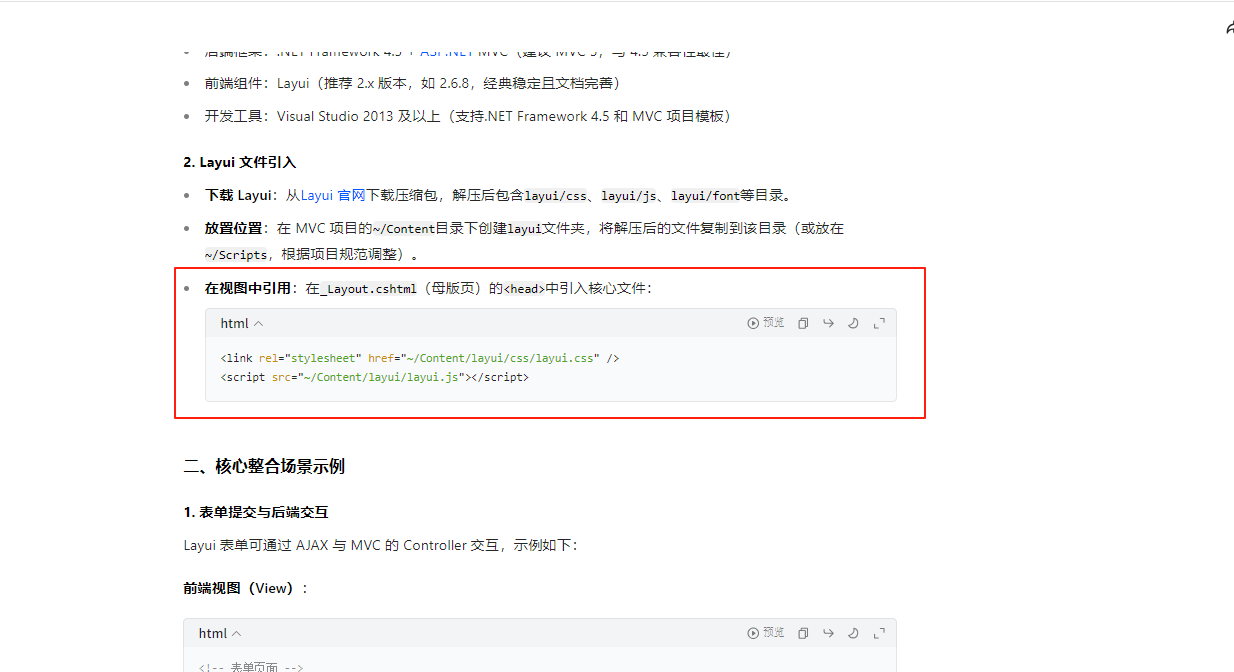
Task: Click the inline code _Layout.cshtml
Action: point(369,289)
